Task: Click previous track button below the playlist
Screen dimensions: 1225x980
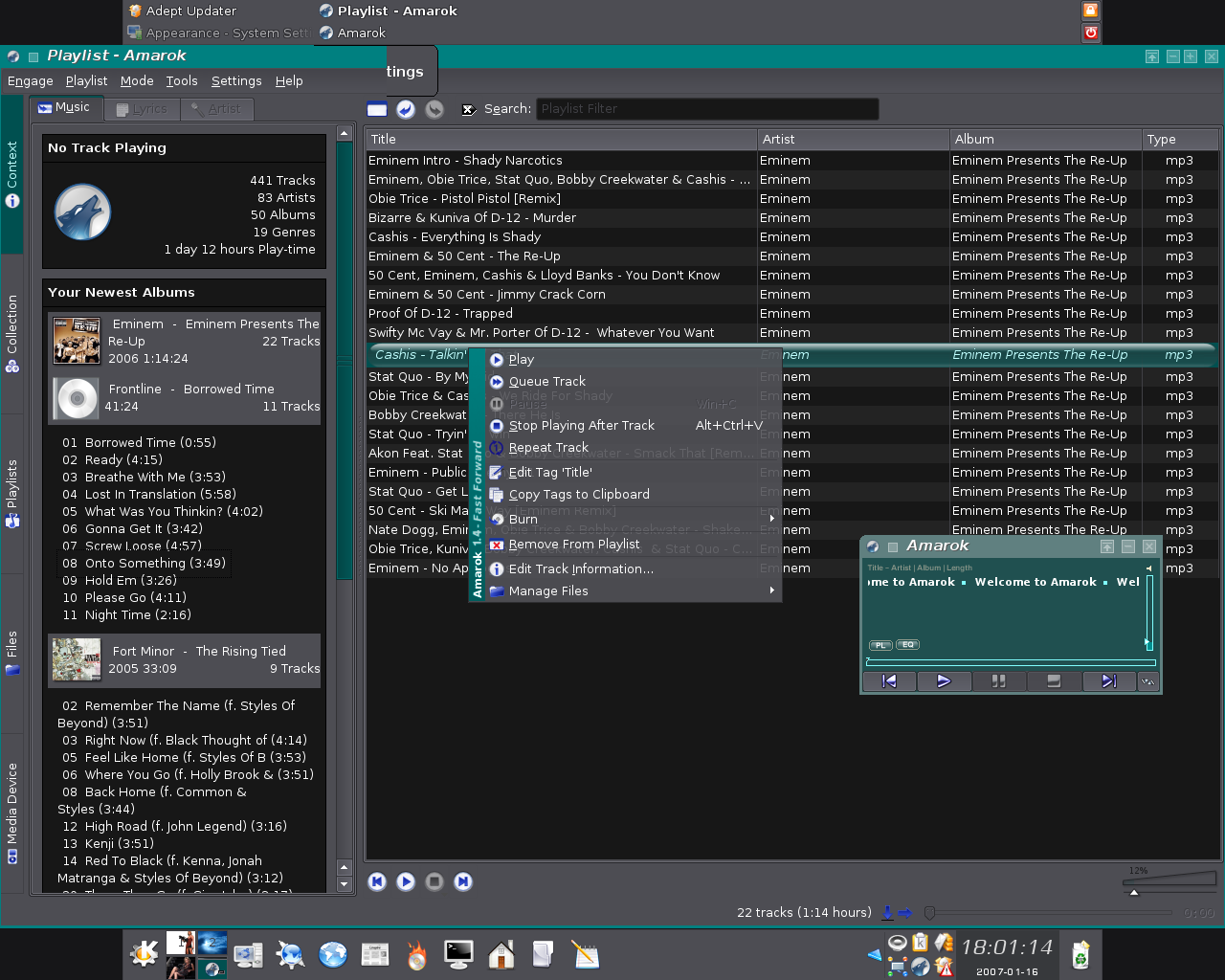Action: point(377,881)
